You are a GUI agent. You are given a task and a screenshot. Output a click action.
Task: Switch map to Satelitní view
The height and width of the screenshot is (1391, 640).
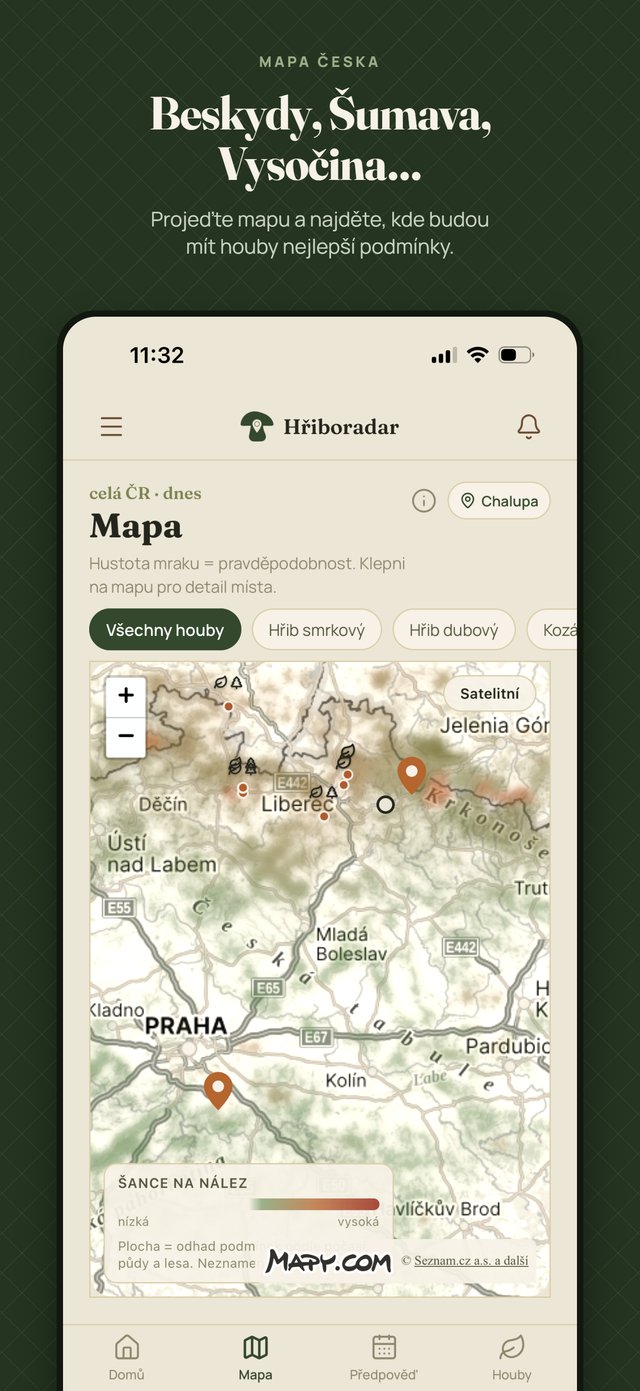click(490, 693)
